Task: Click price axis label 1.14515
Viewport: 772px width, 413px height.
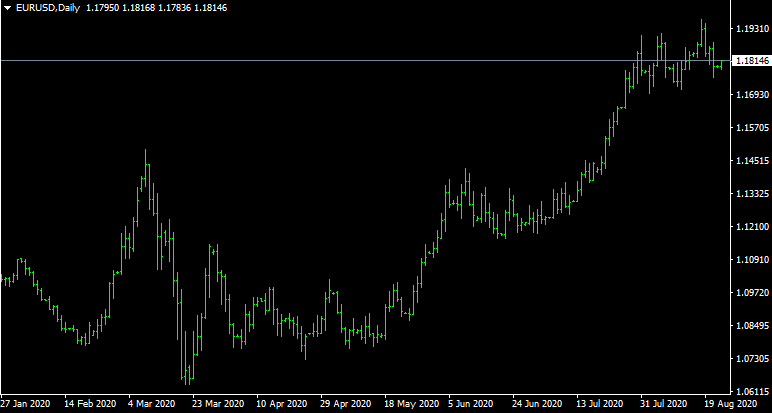Action: coord(751,160)
